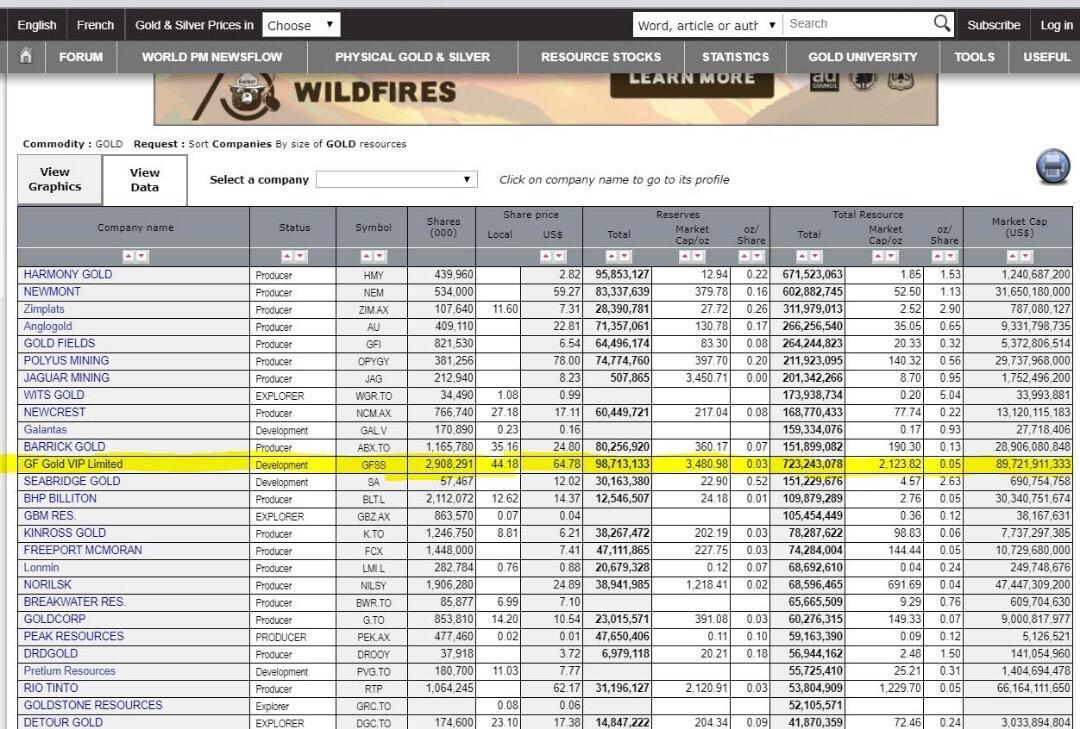
Task: Open the Word, article or author dropdown
Action: click(x=706, y=25)
